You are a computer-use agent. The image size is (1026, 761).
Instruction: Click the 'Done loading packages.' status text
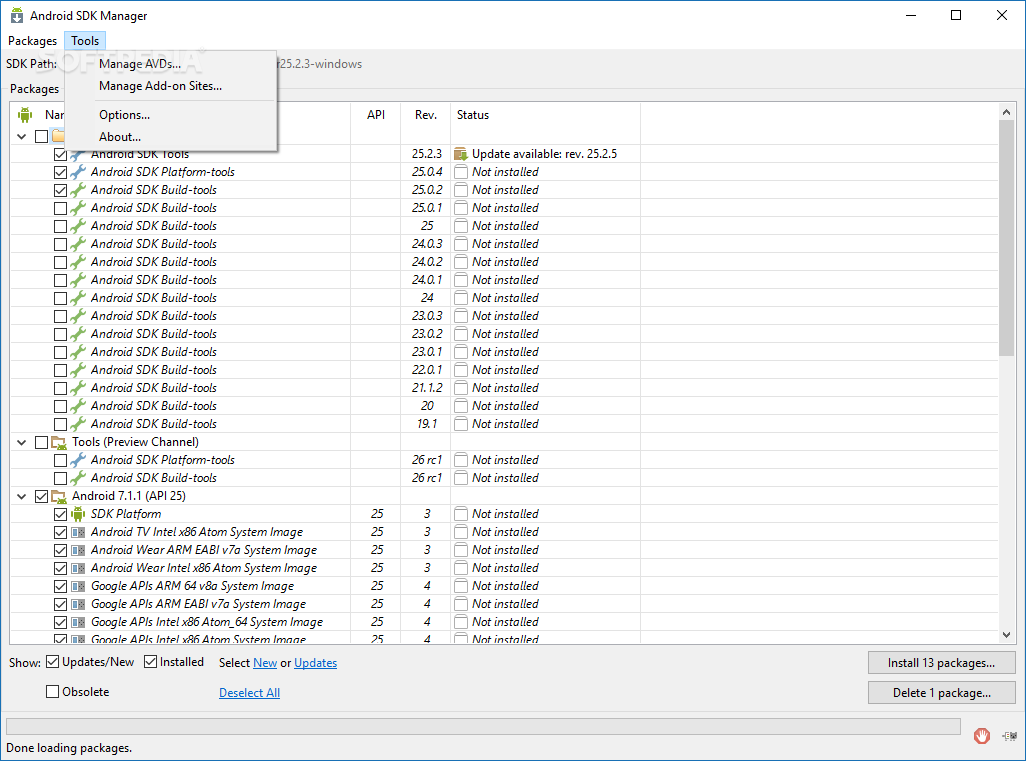click(x=69, y=748)
